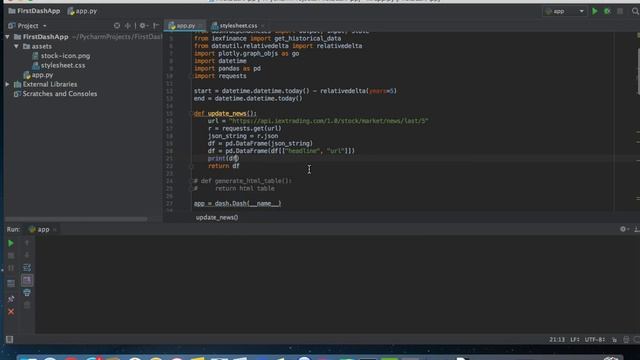
Task: Click FirstDashApp breadcrumb in navigation bar
Action: tap(34, 11)
